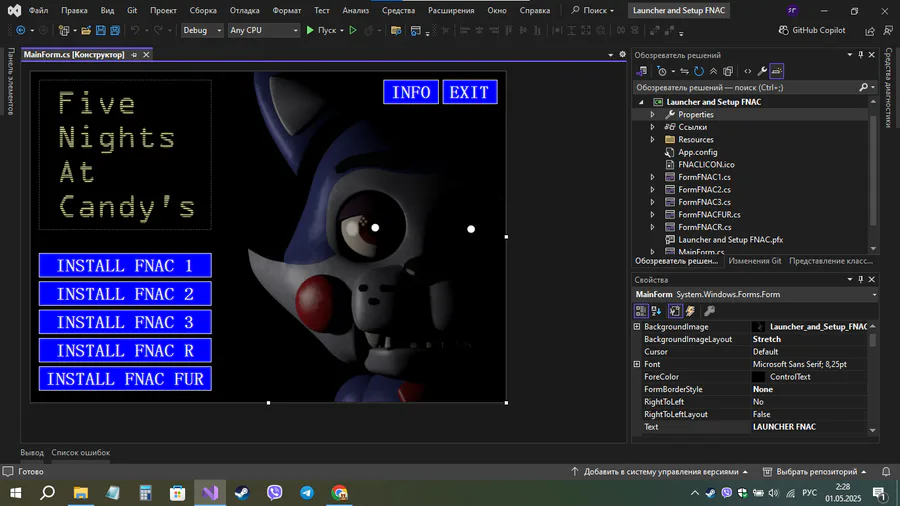Select the INFO button on the form
This screenshot has width=900, height=506.
click(x=411, y=92)
